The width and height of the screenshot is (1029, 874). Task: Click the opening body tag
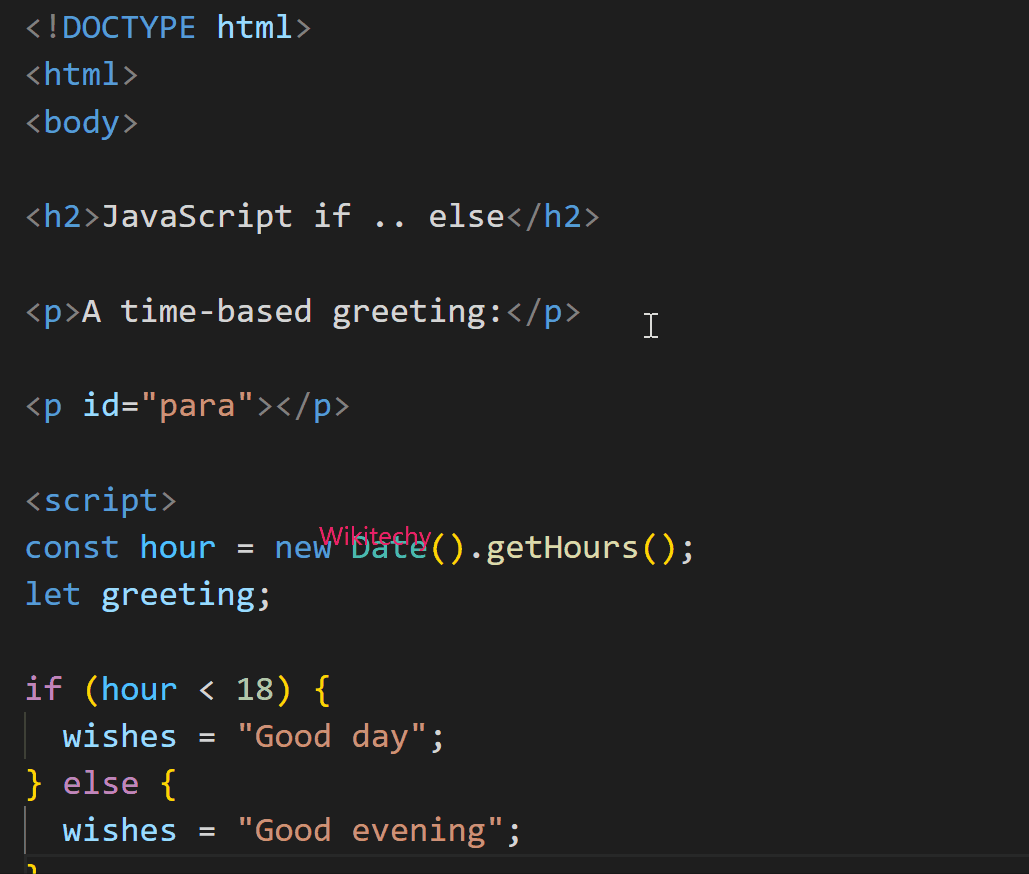pos(82,121)
